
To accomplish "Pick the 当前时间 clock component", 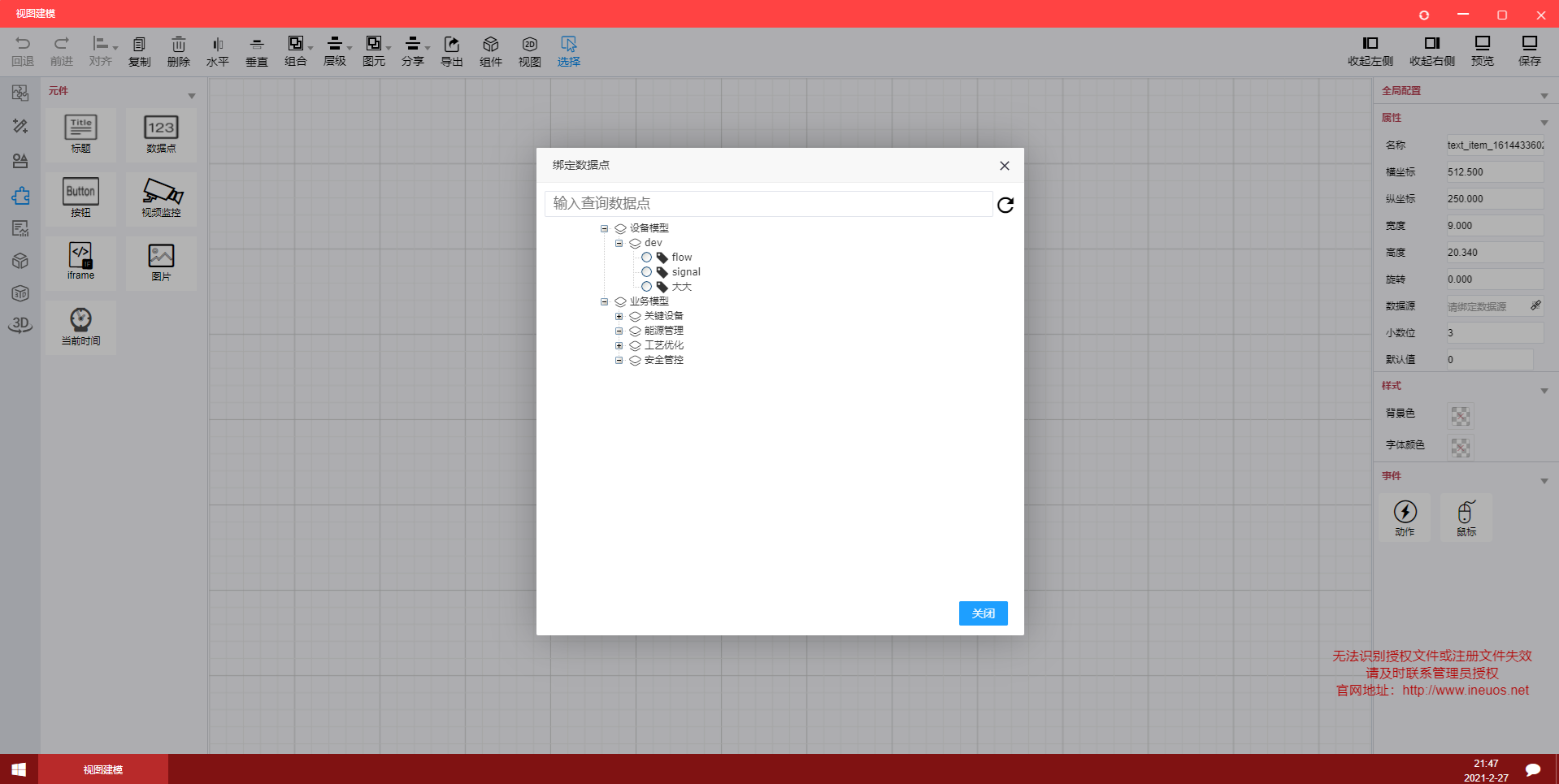I will (x=80, y=327).
